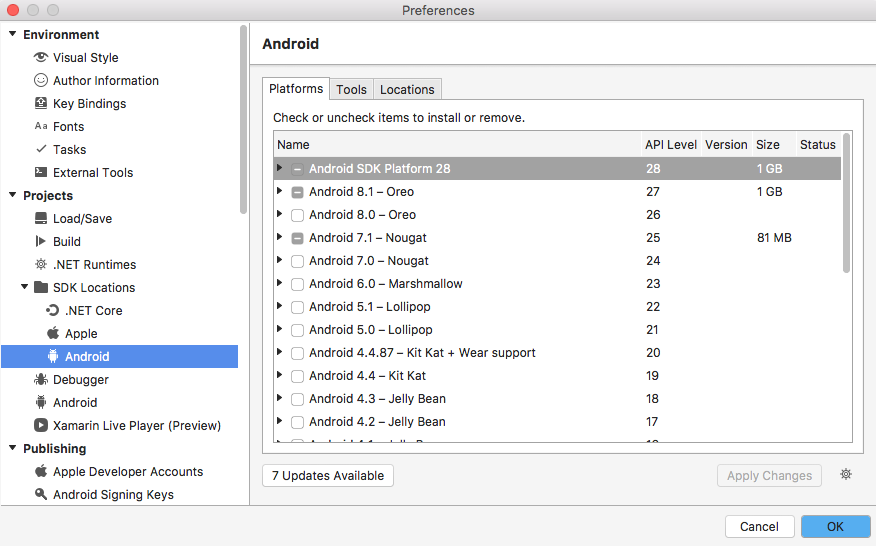Click the Android robot icon in the highlighted row
The height and width of the screenshot is (546, 876).
click(x=53, y=355)
